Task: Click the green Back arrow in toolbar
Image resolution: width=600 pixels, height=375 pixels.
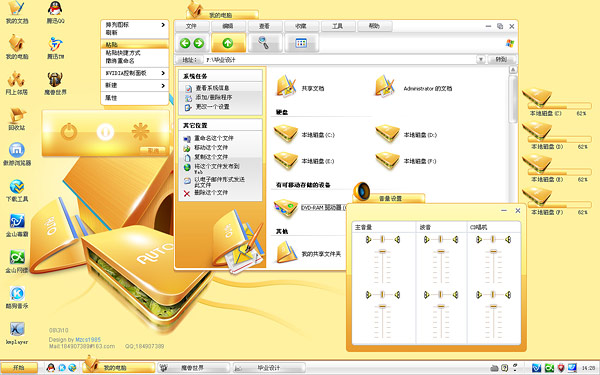Action: coord(185,43)
